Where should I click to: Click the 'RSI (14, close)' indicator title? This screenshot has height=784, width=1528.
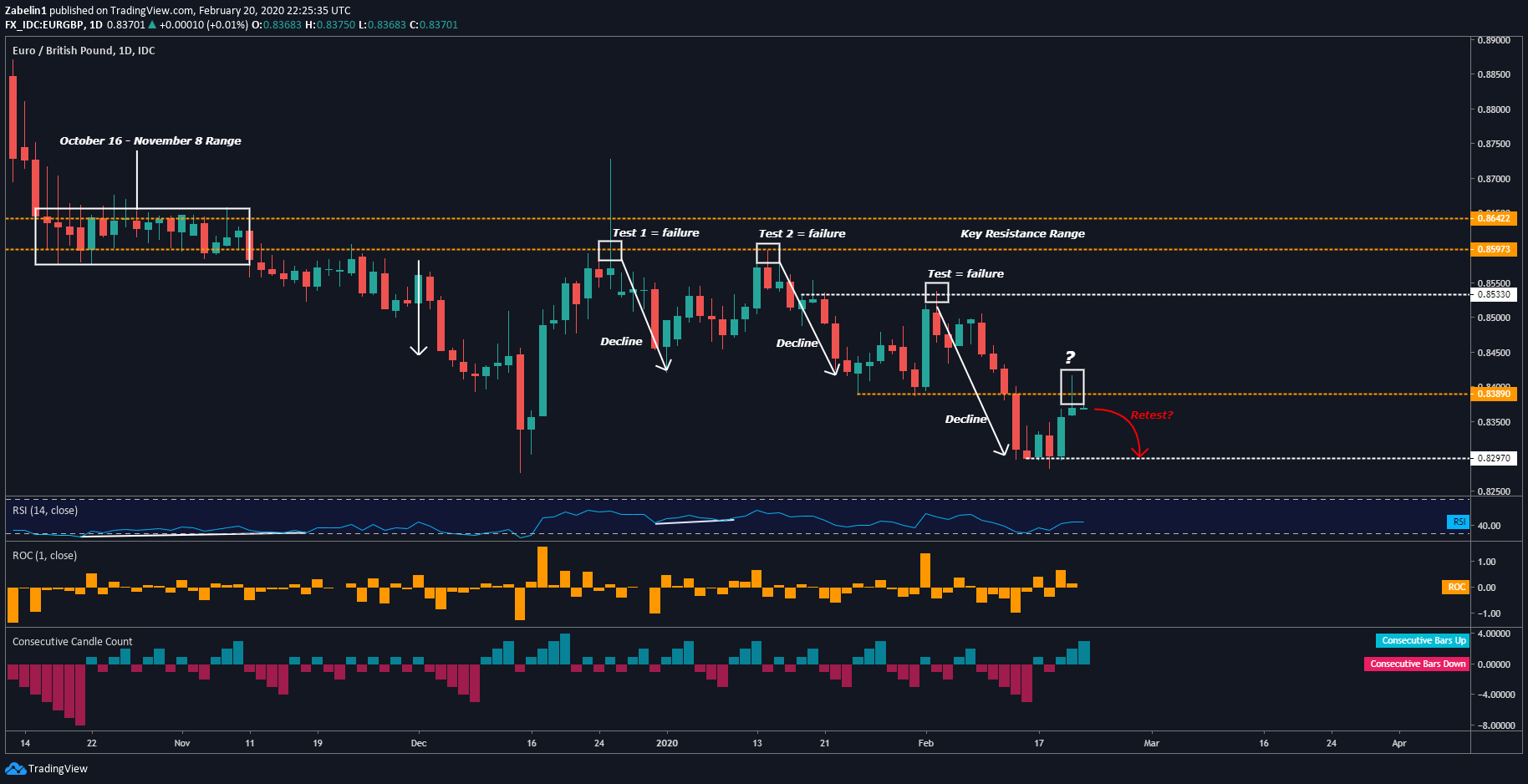click(45, 511)
